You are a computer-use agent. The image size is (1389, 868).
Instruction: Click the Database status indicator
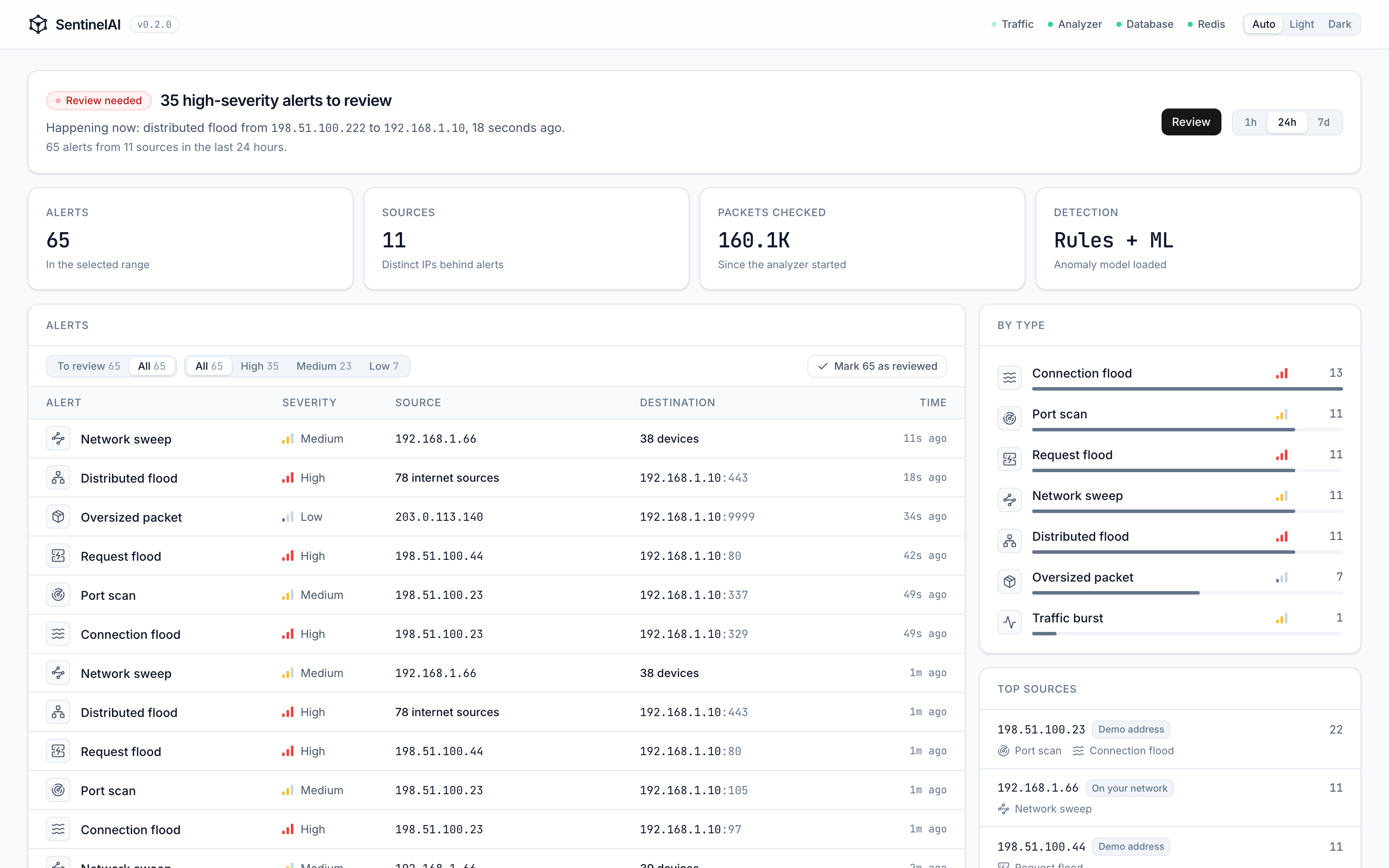click(x=1145, y=24)
